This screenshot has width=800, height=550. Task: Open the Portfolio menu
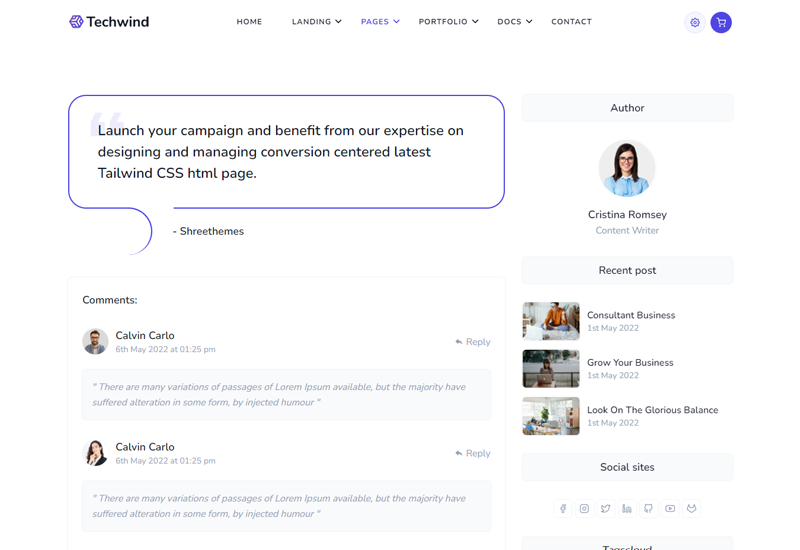[x=448, y=21]
